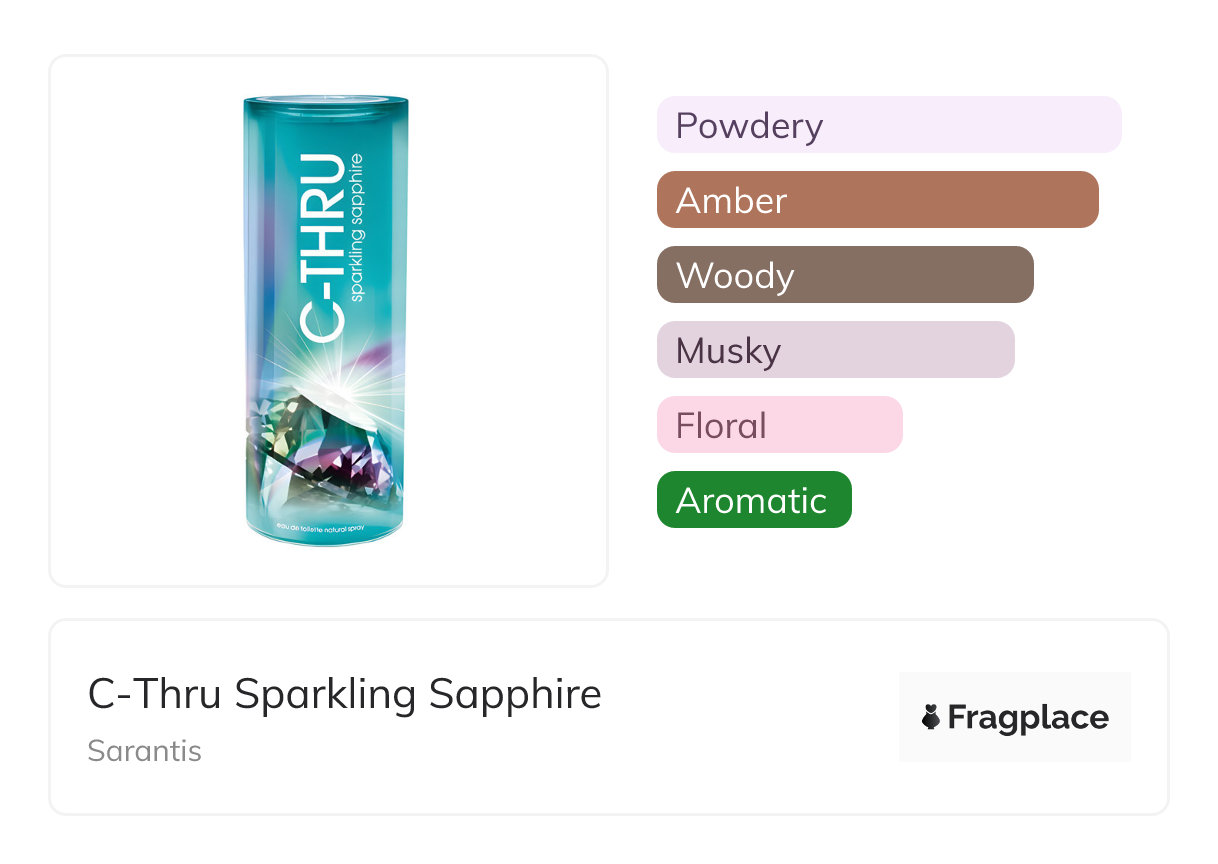The width and height of the screenshot is (1218, 864).
Task: Select the Amber accord bar
Action: pyautogui.click(x=877, y=200)
